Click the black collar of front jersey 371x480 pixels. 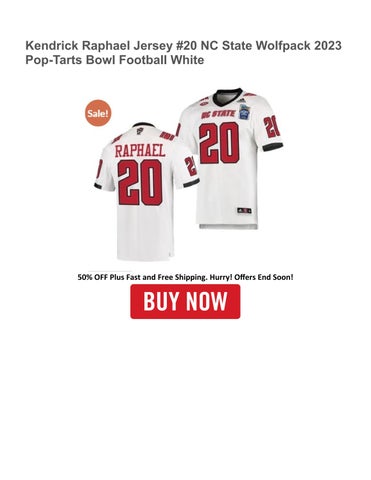click(228, 95)
